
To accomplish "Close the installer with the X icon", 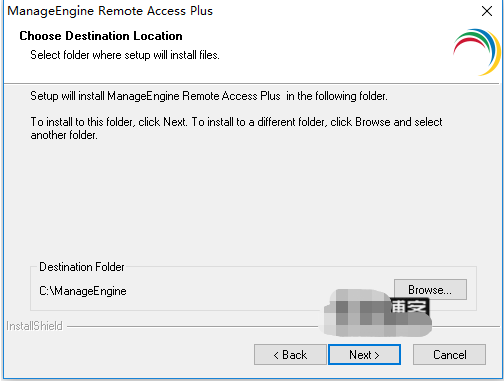I will pyautogui.click(x=487, y=11).
